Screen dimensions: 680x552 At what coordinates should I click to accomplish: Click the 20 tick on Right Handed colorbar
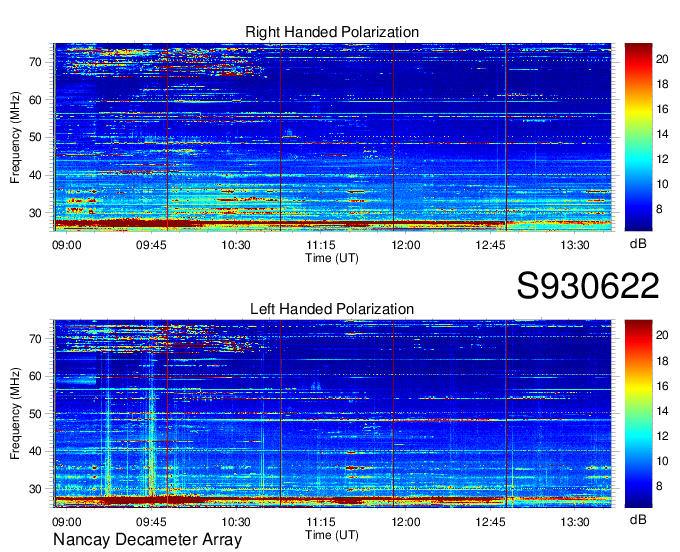tap(662, 59)
